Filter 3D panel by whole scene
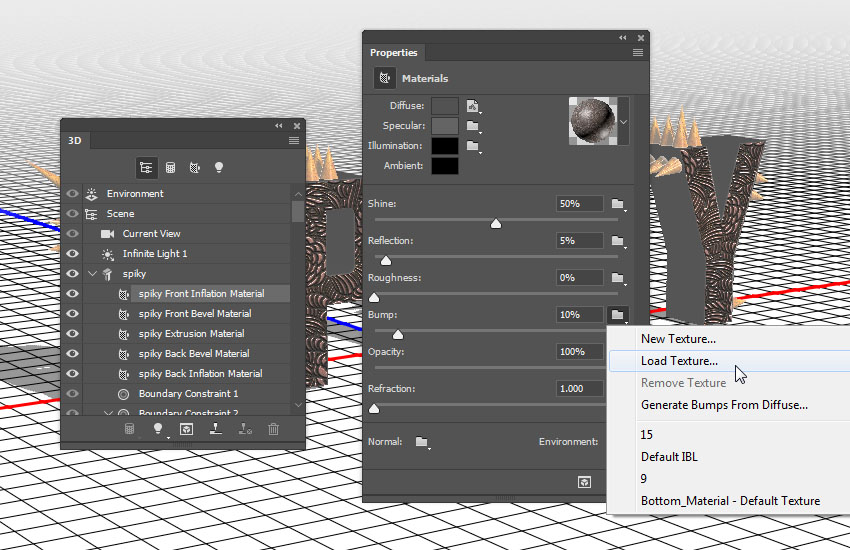The height and width of the screenshot is (551, 850). click(146, 168)
